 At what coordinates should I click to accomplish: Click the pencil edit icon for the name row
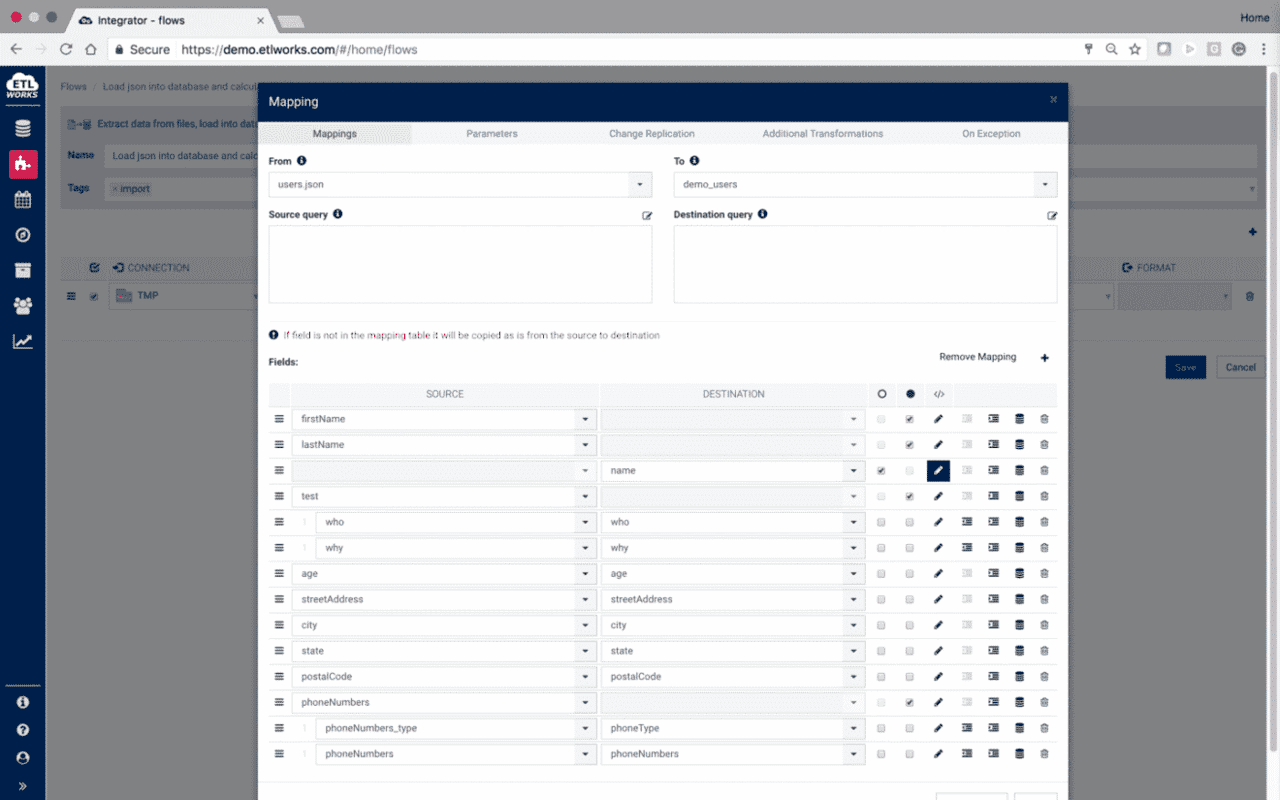point(938,471)
